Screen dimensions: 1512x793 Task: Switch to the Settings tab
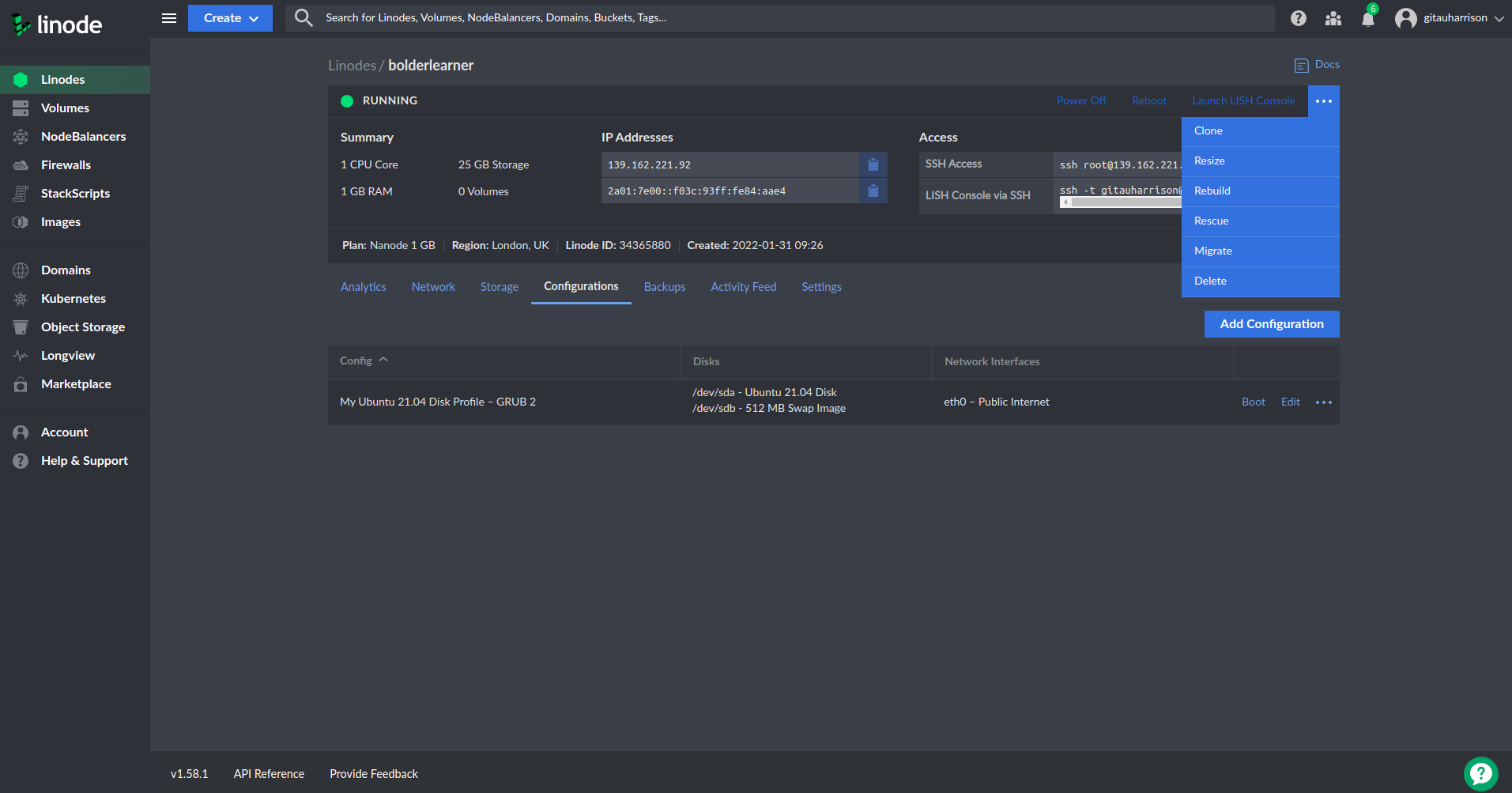click(x=821, y=287)
